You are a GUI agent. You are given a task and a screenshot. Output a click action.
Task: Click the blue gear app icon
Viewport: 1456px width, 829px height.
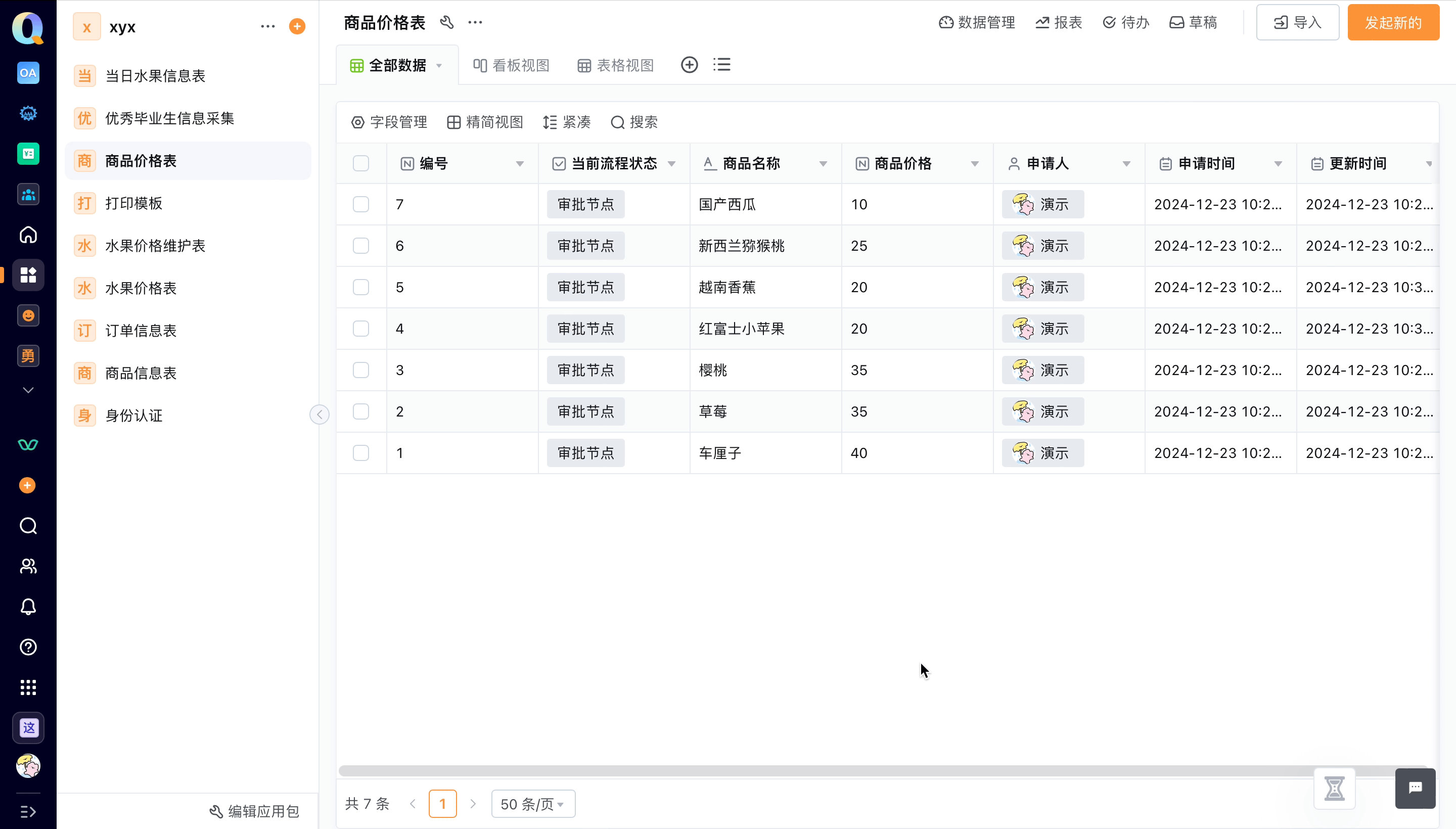point(28,113)
